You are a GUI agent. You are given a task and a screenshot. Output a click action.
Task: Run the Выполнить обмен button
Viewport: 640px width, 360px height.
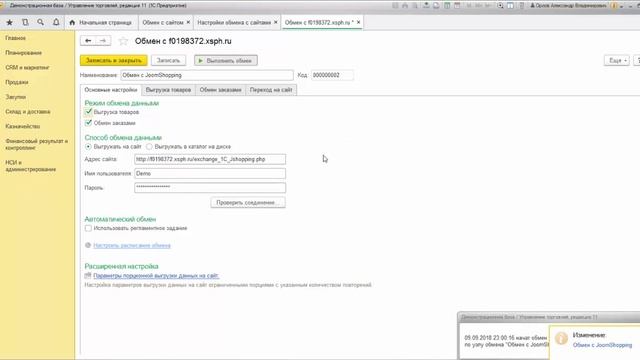[226, 60]
